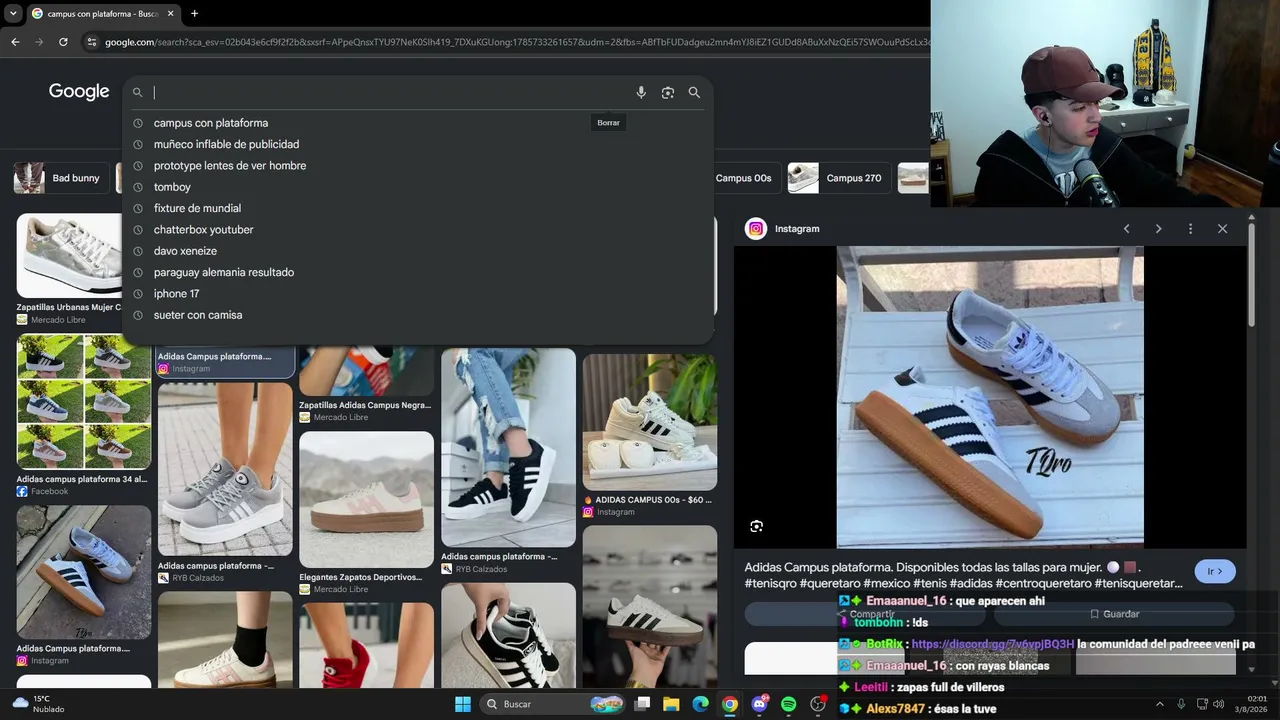The width and height of the screenshot is (1280, 720).
Task: Open the 'Adidas campus plataforma 34 al' Facebook result
Action: coord(84,414)
